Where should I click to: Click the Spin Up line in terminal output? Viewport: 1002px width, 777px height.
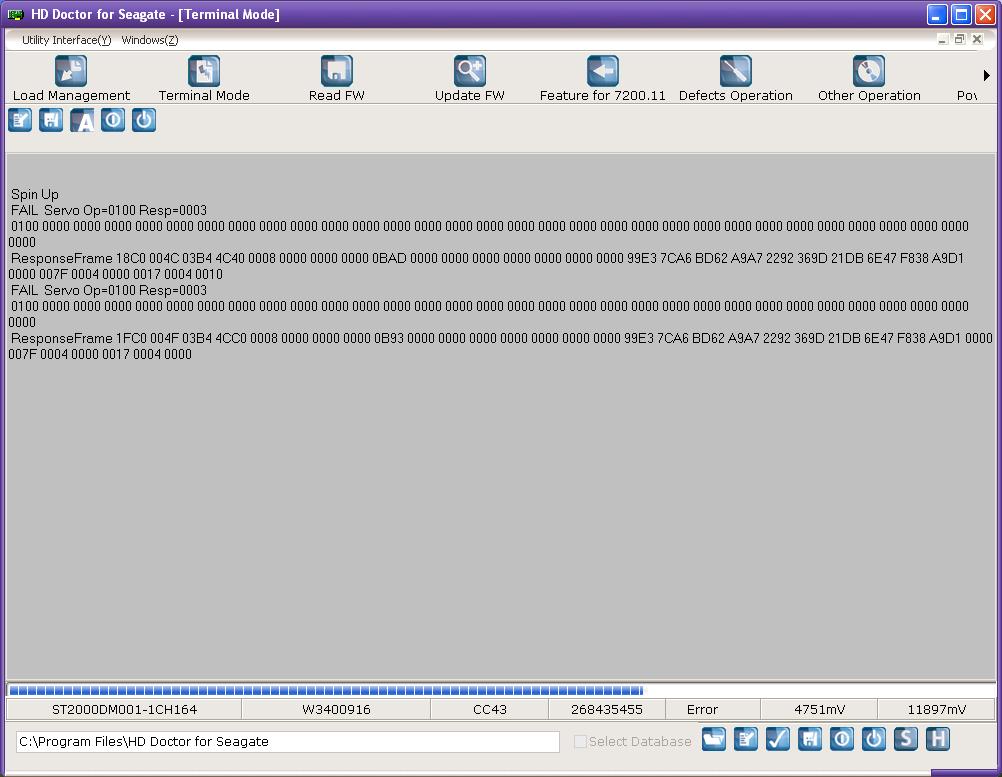pyautogui.click(x=35, y=194)
